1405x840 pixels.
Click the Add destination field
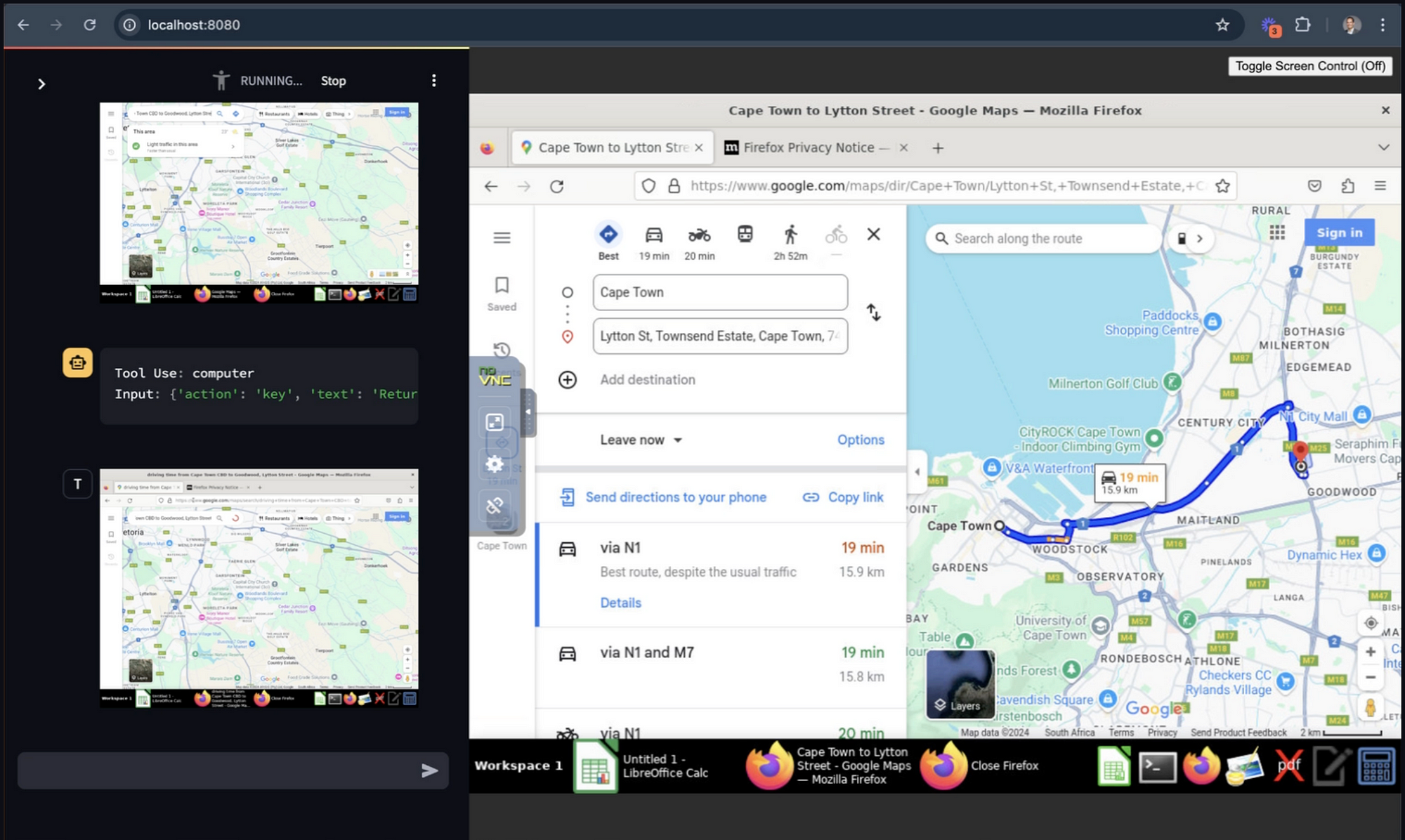[x=647, y=380]
